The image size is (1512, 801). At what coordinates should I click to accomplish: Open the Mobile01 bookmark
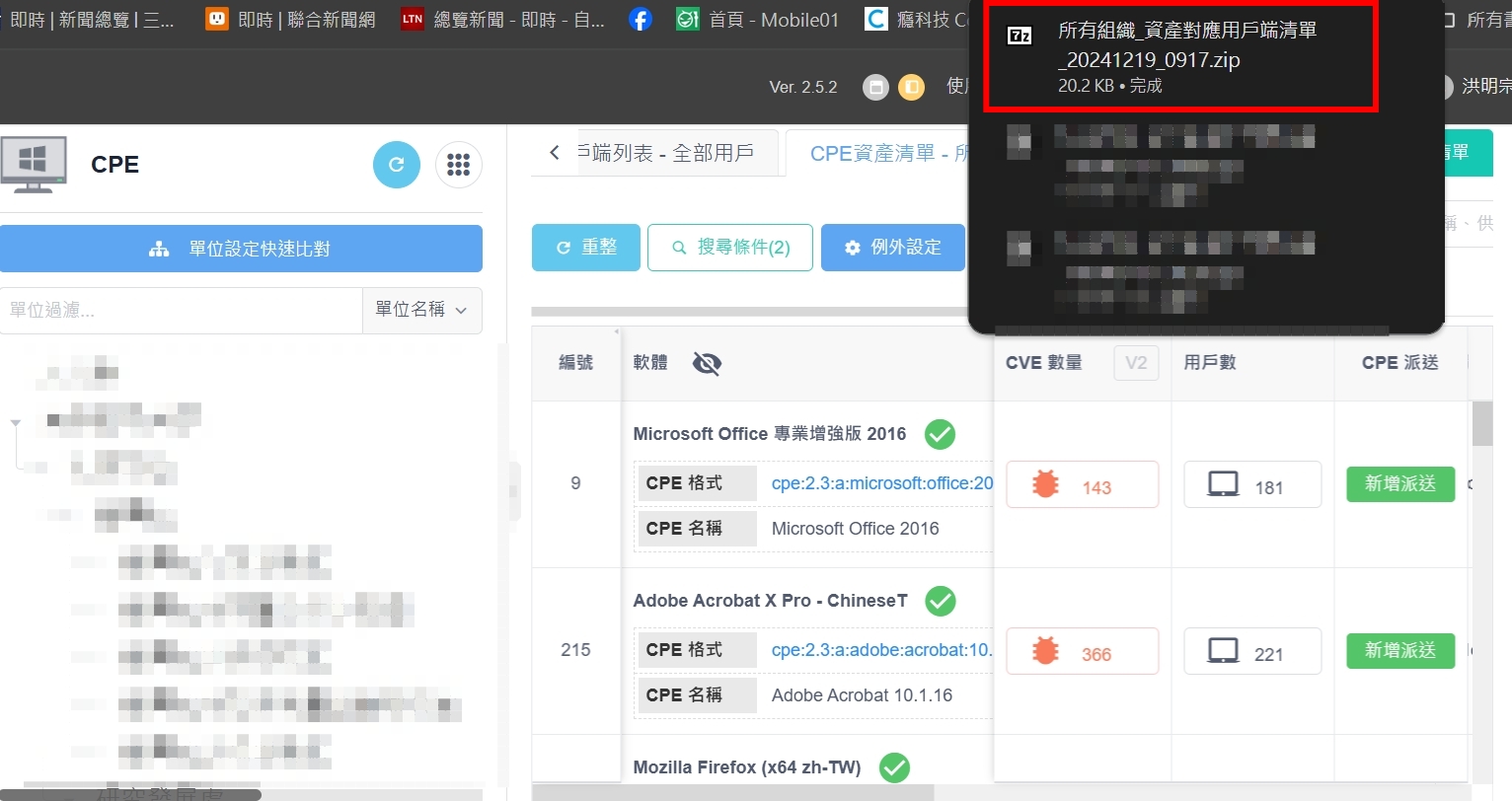(757, 20)
